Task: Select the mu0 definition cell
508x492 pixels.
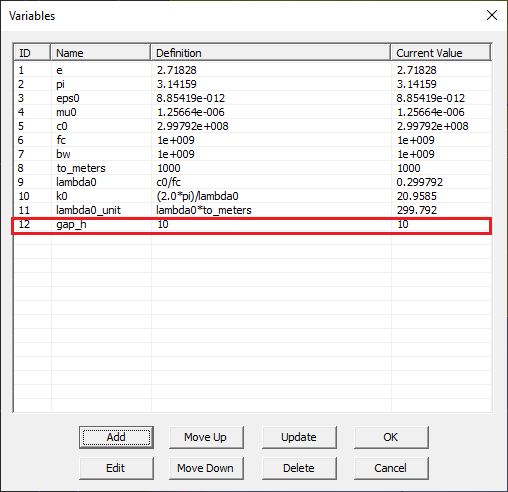Action: coord(271,112)
